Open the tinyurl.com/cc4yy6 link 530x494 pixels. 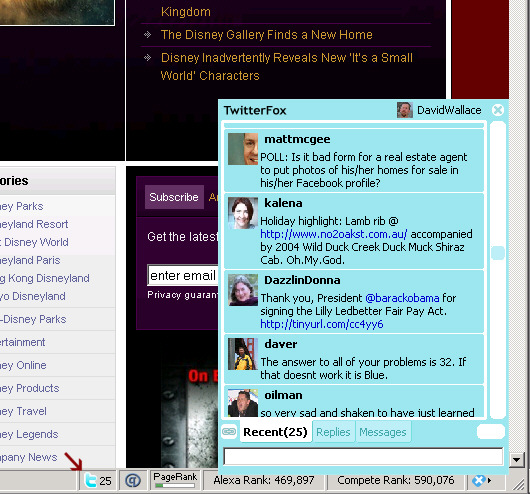(321, 324)
